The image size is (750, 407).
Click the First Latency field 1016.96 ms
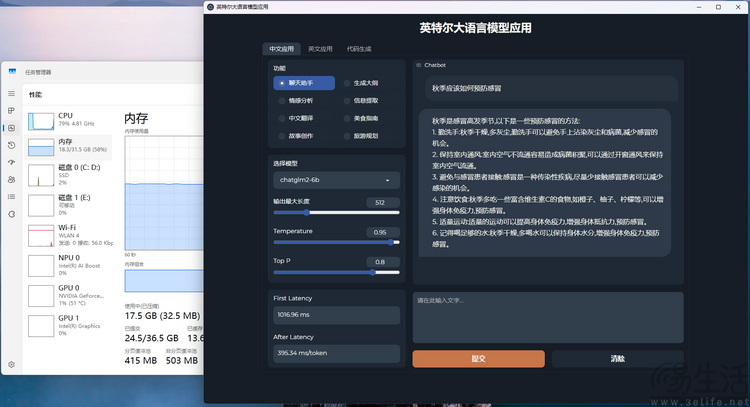click(x=336, y=315)
